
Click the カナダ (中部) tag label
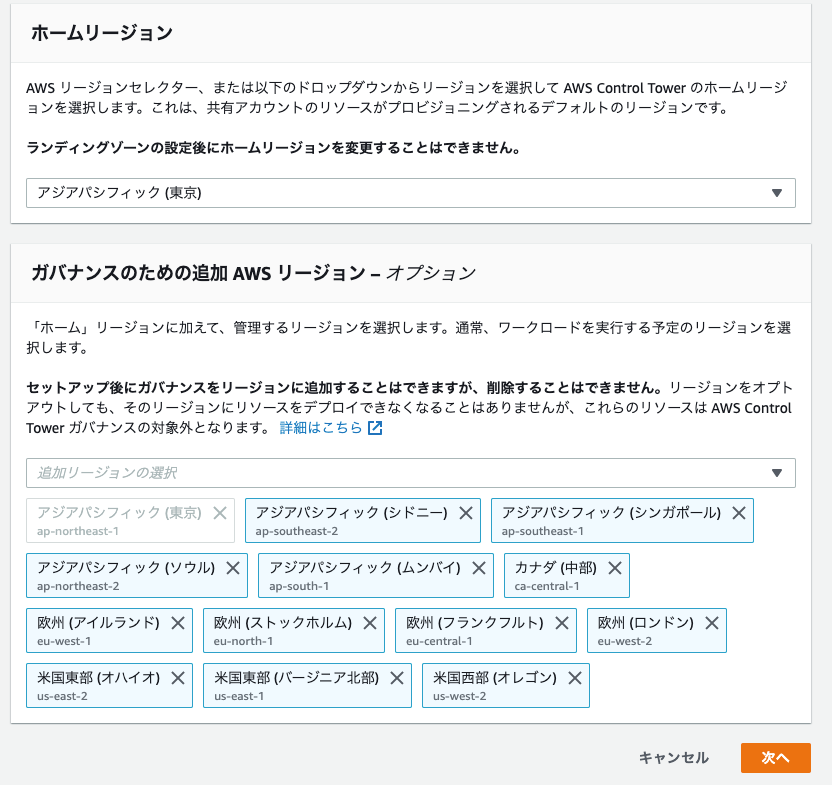(x=556, y=568)
